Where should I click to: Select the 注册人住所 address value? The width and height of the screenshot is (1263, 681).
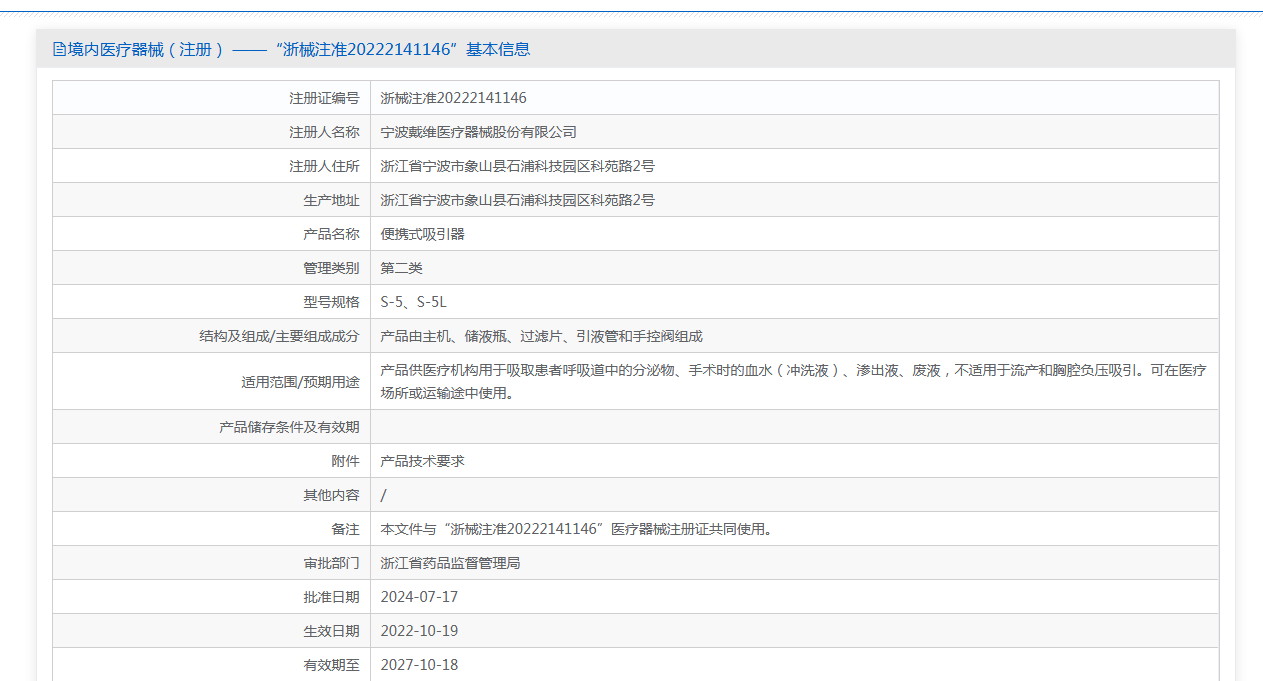(518, 166)
